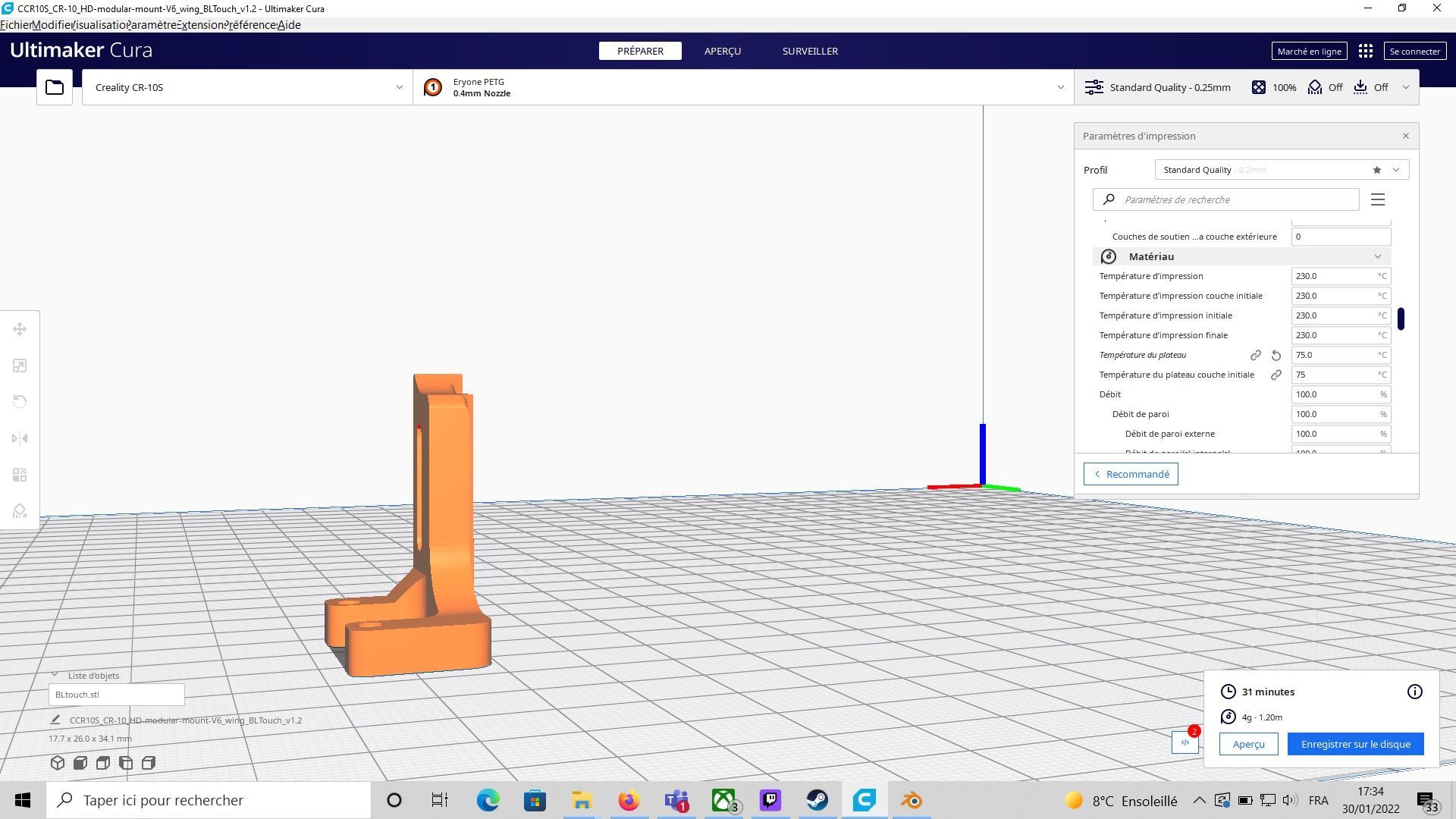This screenshot has height=819, width=1456.
Task: Open Steam from the taskbar
Action: [817, 800]
